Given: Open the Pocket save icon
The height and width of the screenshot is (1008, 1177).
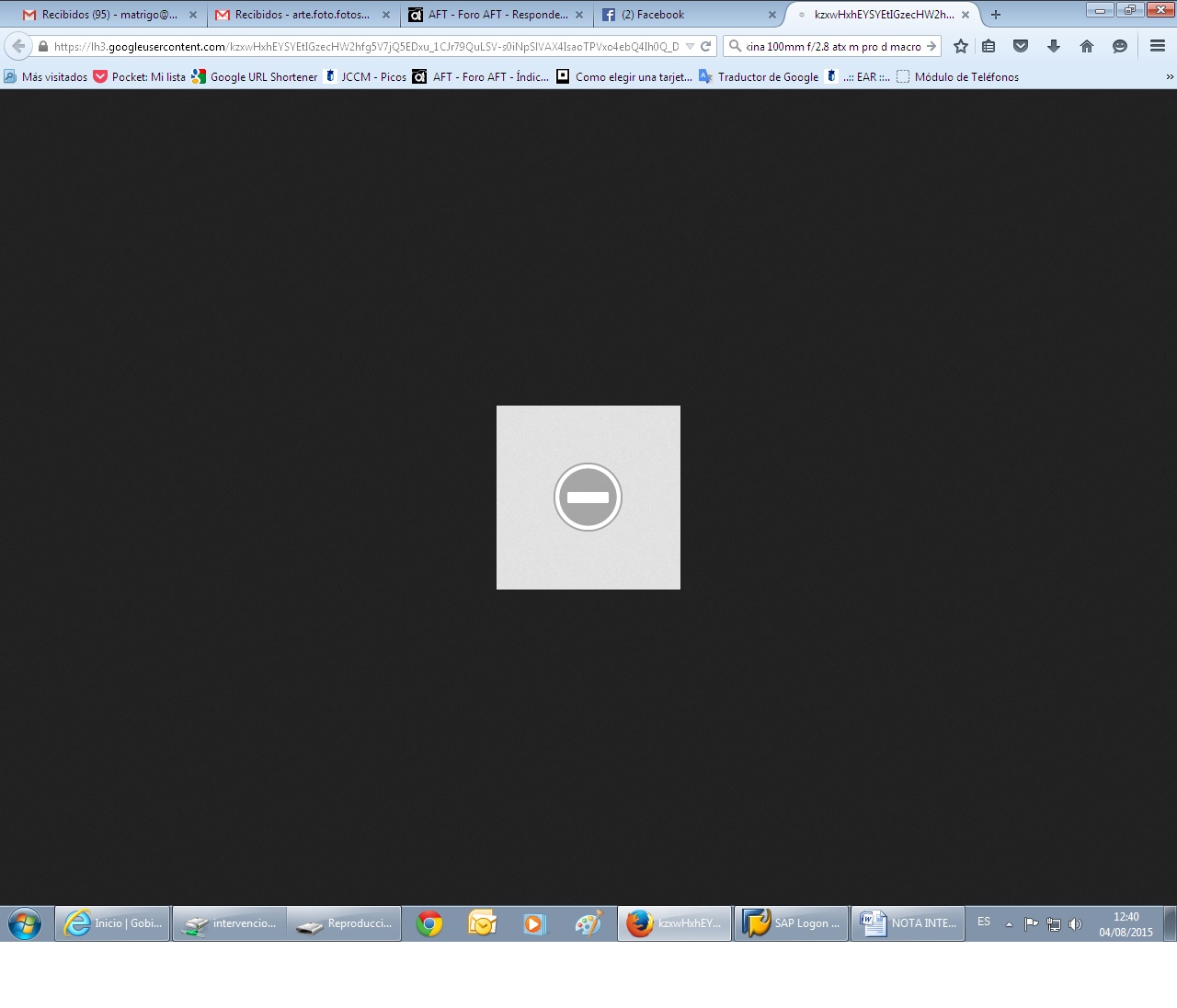Looking at the screenshot, I should [x=1021, y=46].
